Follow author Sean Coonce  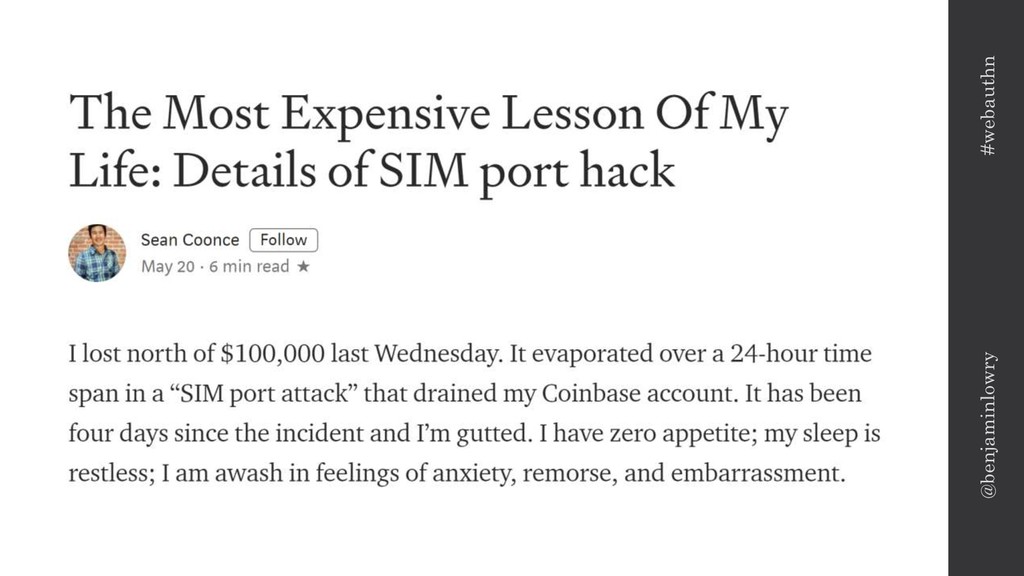pos(283,240)
